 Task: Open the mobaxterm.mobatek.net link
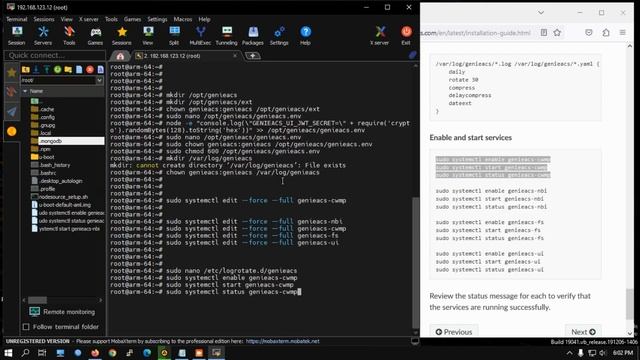tap(282, 341)
